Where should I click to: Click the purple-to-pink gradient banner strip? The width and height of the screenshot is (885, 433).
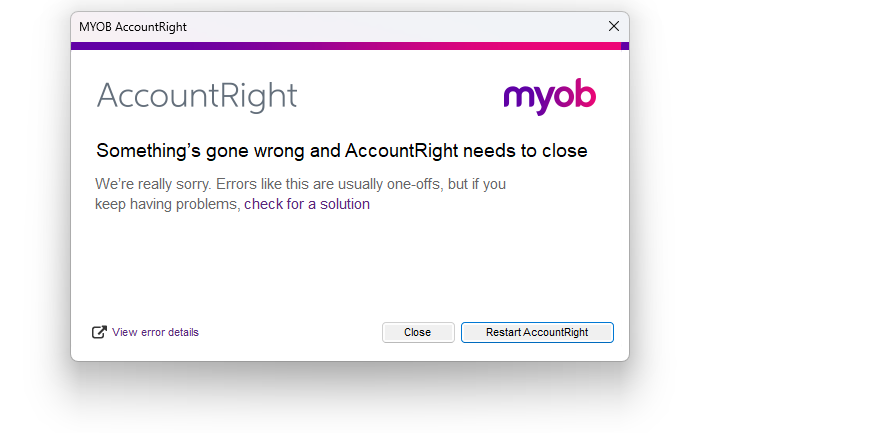(x=340, y=46)
